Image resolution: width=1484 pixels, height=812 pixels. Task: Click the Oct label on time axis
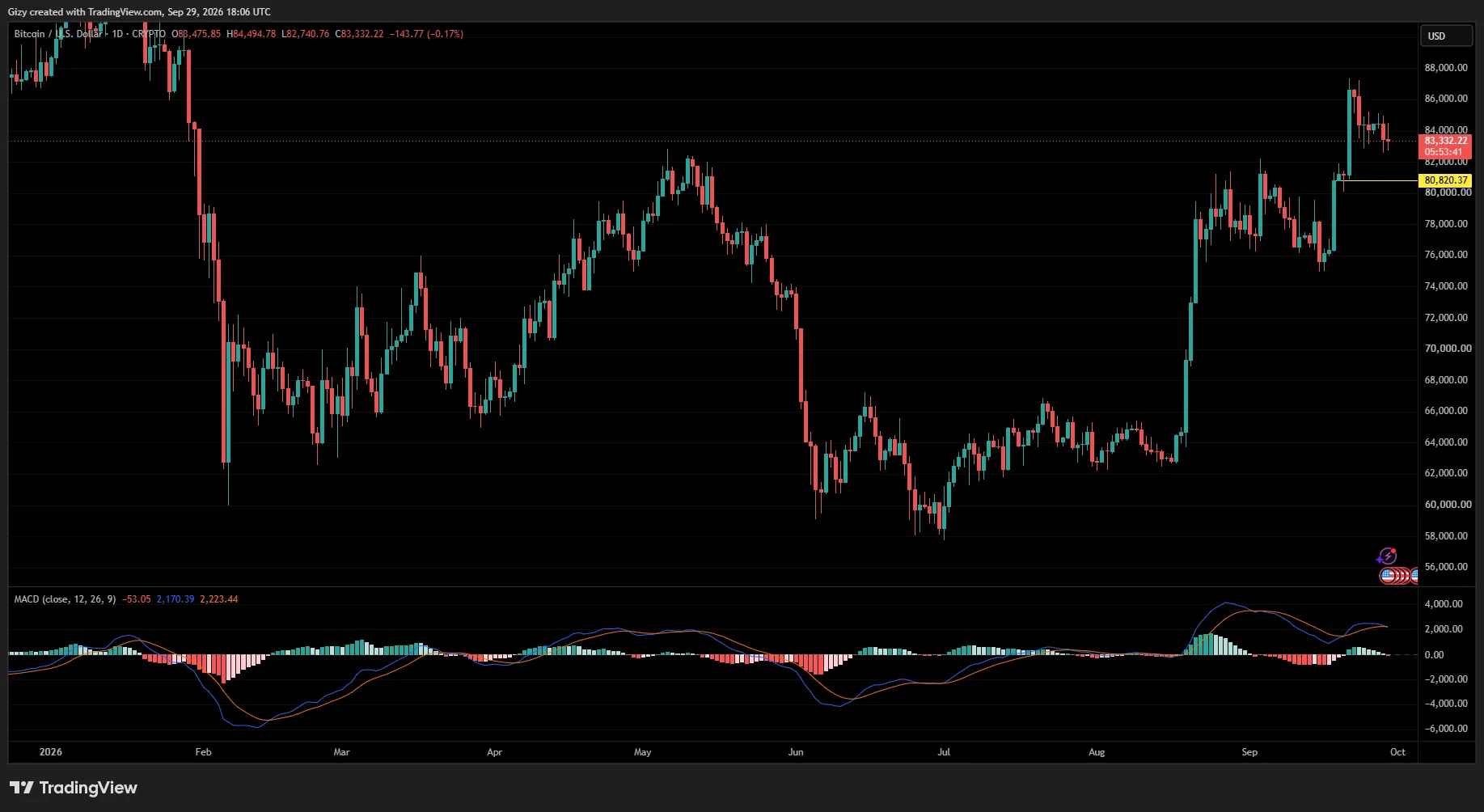(1397, 752)
